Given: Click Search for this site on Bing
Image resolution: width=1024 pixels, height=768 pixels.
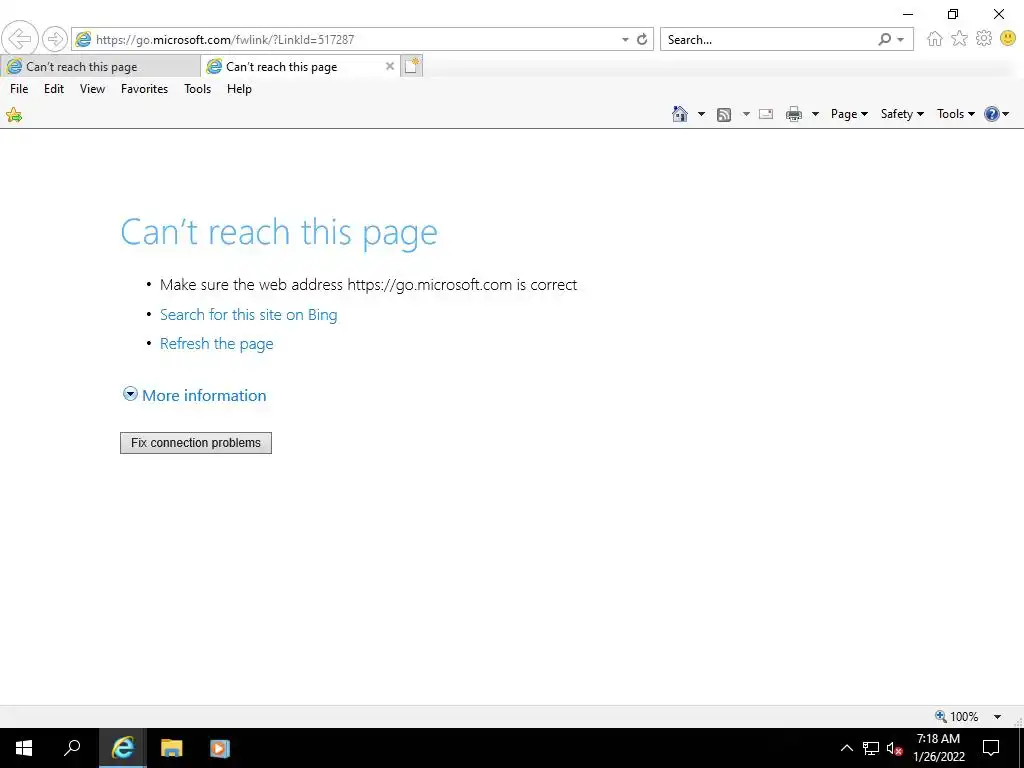Looking at the screenshot, I should coord(248,315).
